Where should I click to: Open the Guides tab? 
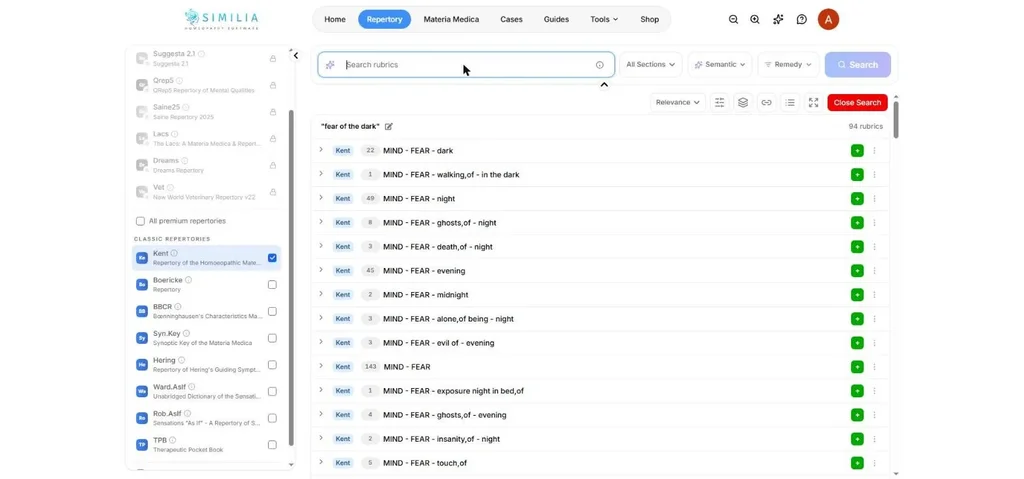[x=556, y=20]
